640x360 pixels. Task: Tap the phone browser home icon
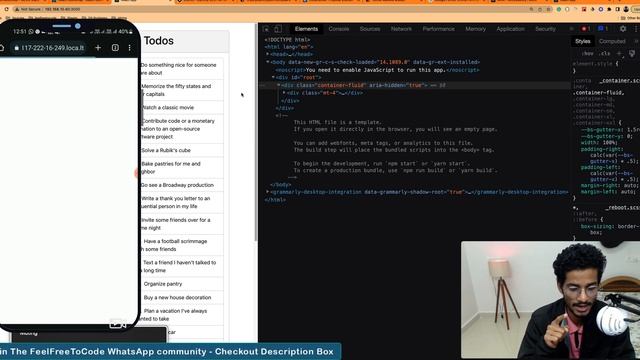click(2, 48)
